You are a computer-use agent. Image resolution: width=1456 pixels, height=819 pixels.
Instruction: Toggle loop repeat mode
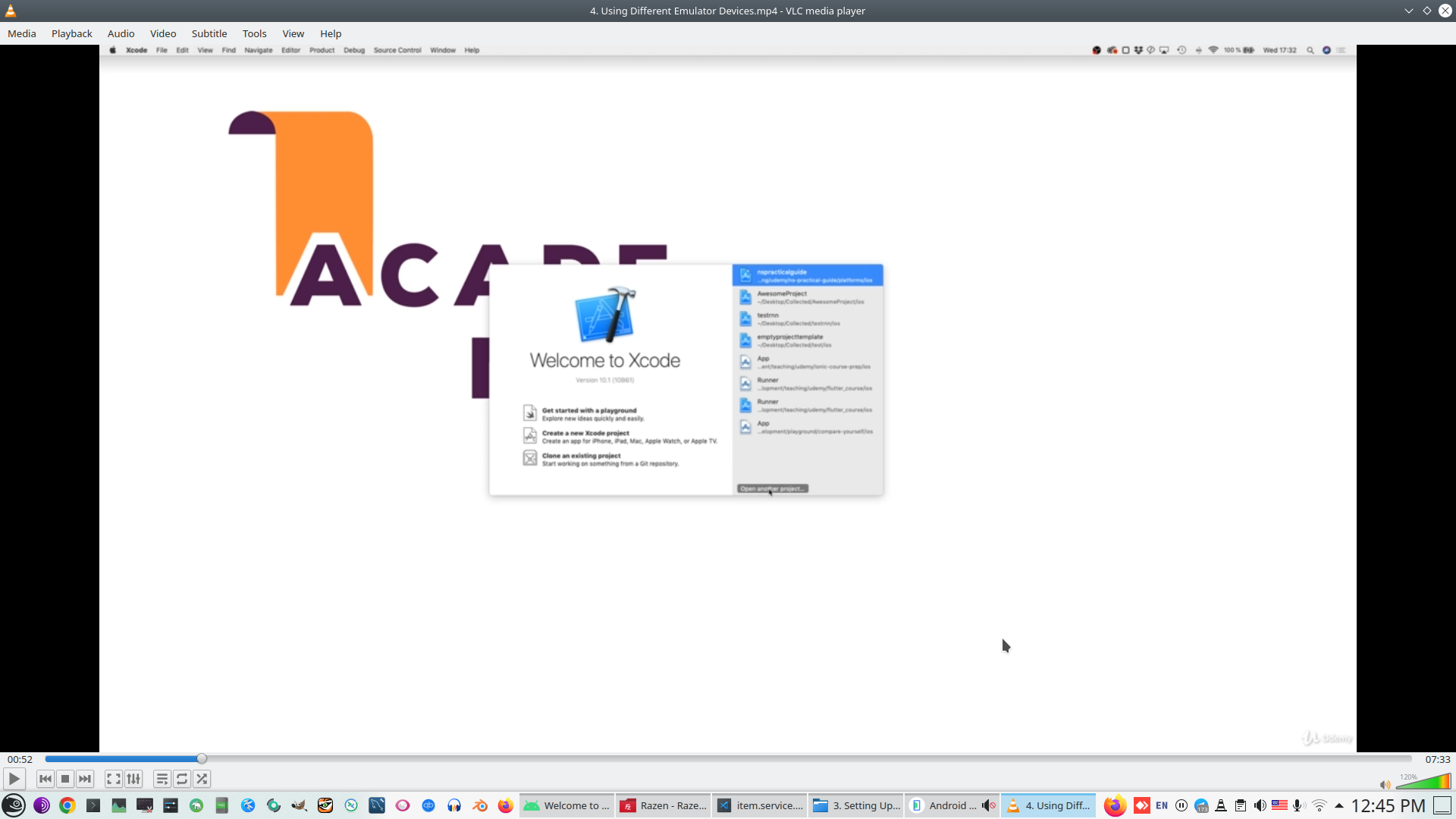click(182, 779)
